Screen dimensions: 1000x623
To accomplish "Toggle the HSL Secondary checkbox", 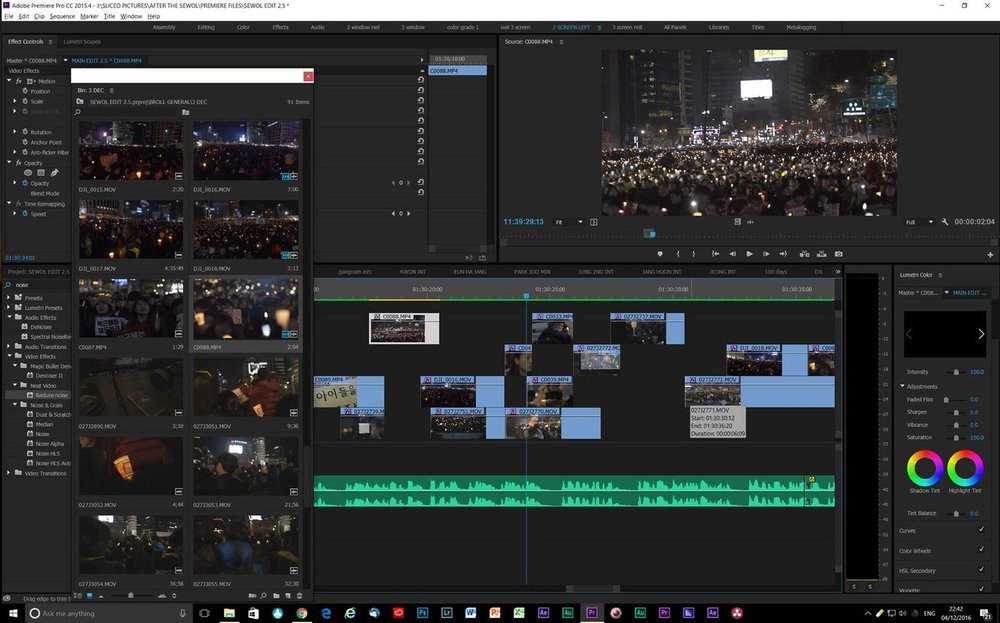I will (x=981, y=569).
